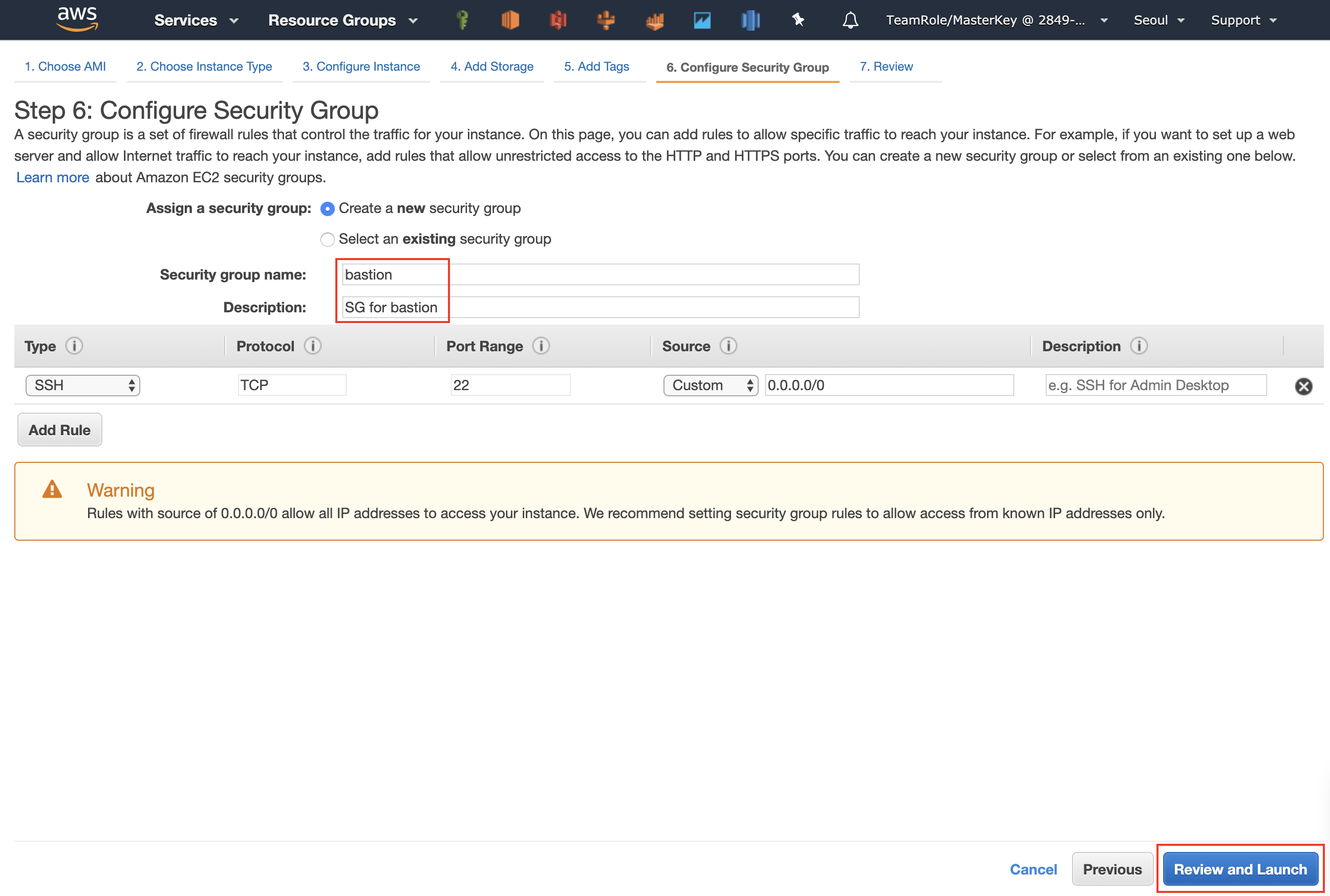Open the notifications bell

pos(850,20)
